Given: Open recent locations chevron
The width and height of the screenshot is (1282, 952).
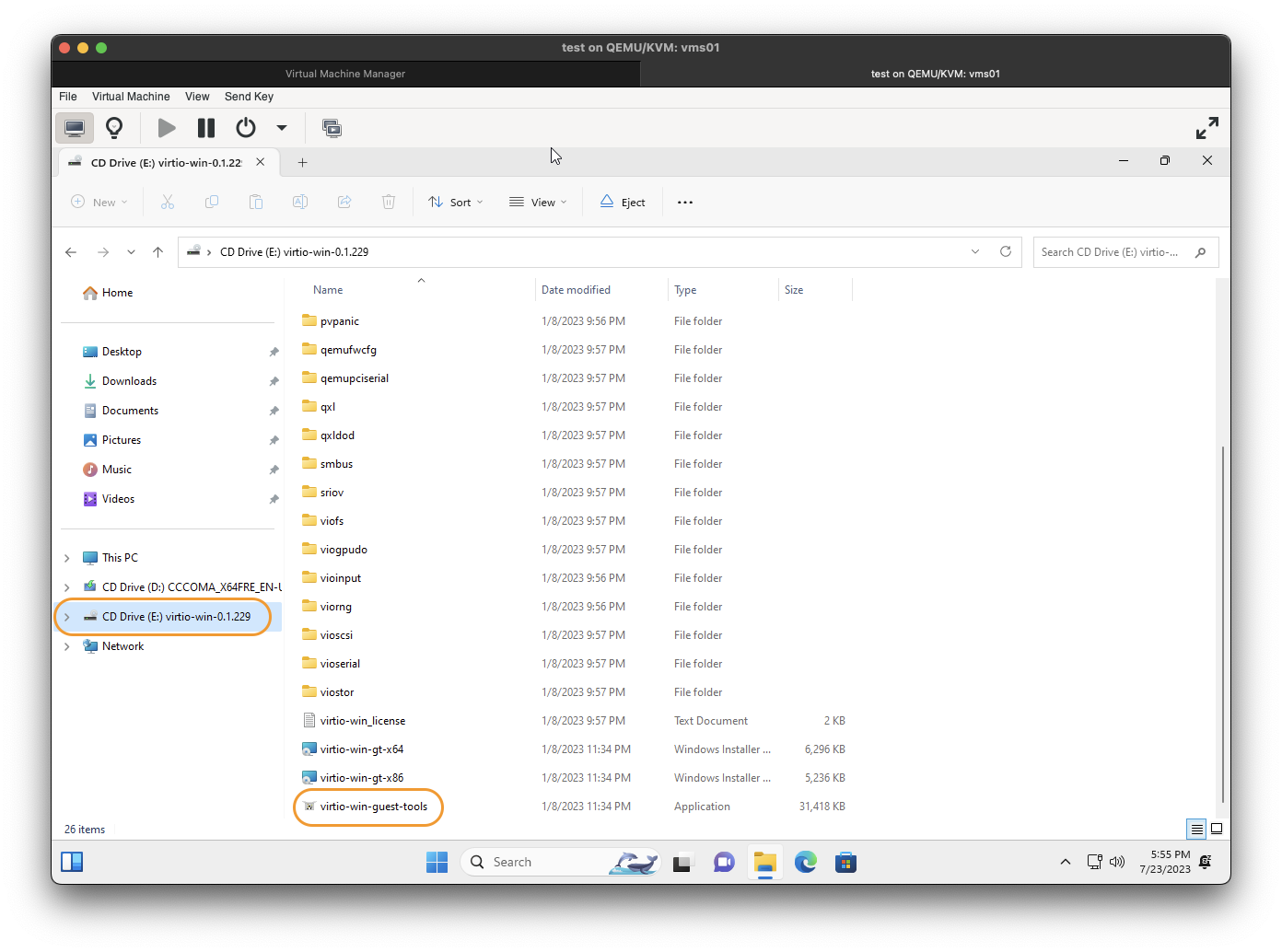Looking at the screenshot, I should click(x=131, y=252).
